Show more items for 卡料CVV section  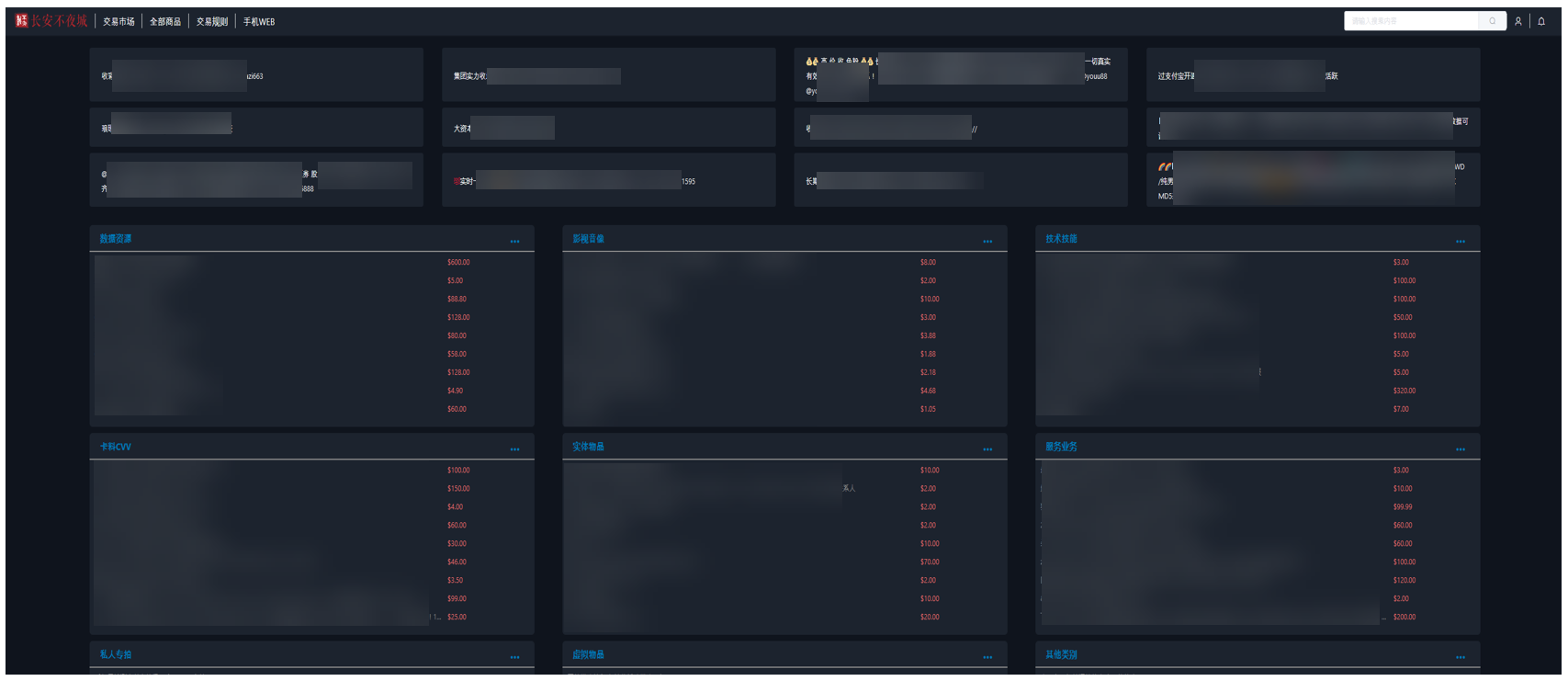click(x=515, y=449)
